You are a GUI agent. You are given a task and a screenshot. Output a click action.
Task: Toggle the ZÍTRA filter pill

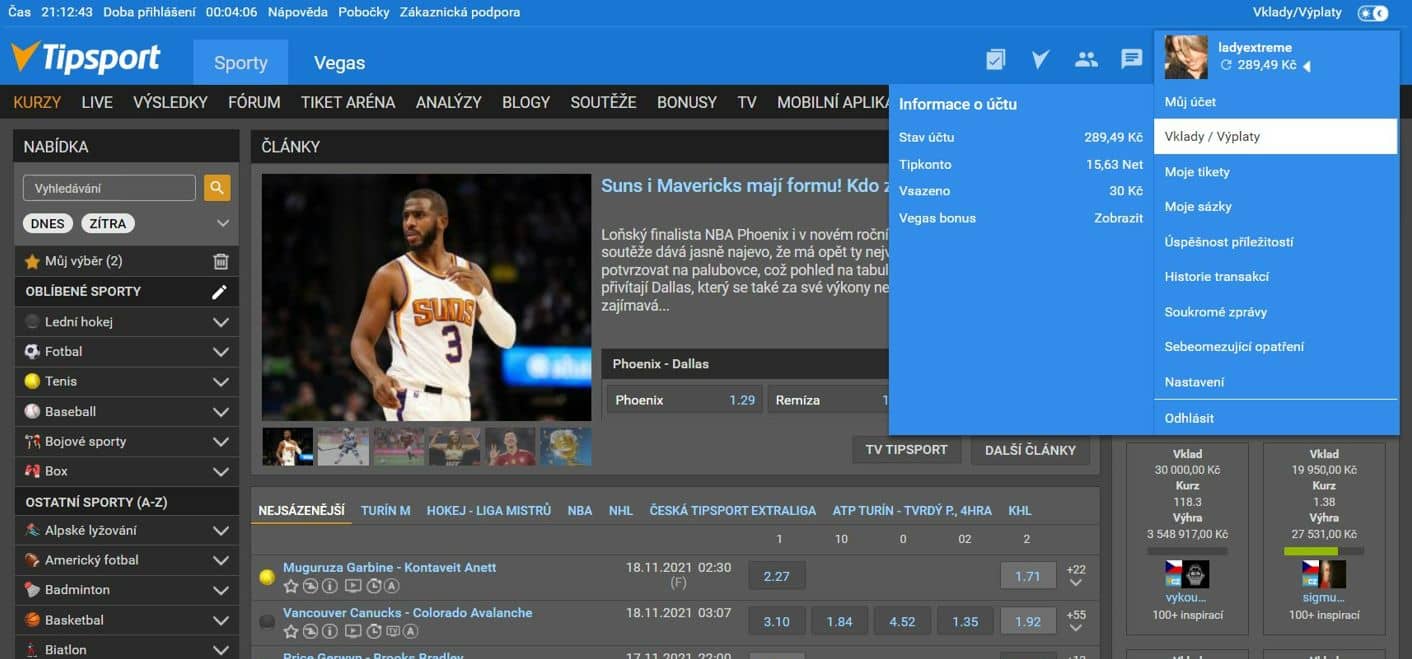click(x=108, y=224)
